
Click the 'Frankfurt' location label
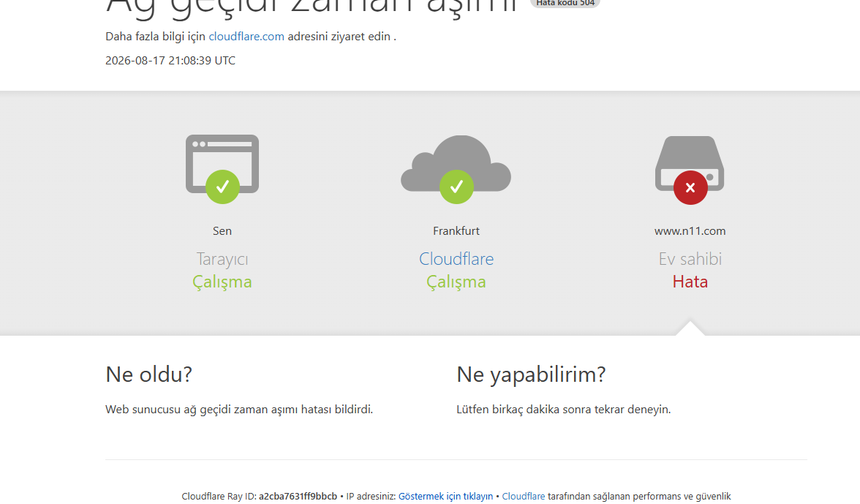[456, 231]
